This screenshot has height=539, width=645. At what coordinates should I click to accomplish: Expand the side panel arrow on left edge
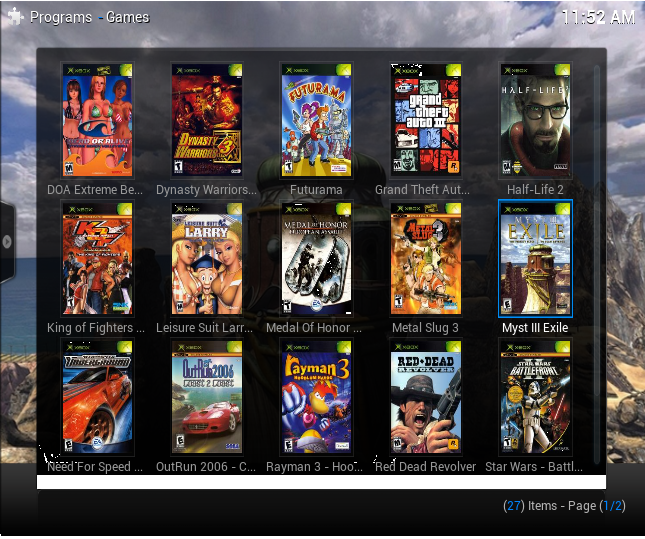click(x=7, y=242)
